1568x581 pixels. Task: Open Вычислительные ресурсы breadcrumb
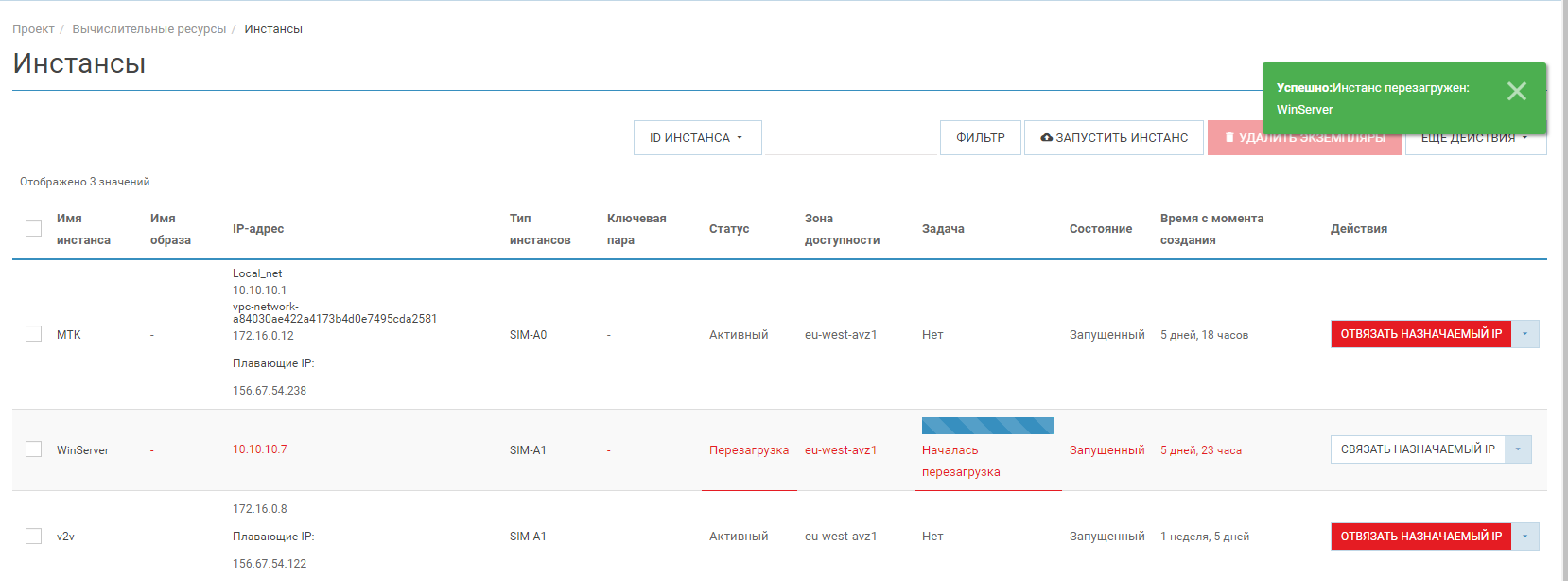click(149, 29)
